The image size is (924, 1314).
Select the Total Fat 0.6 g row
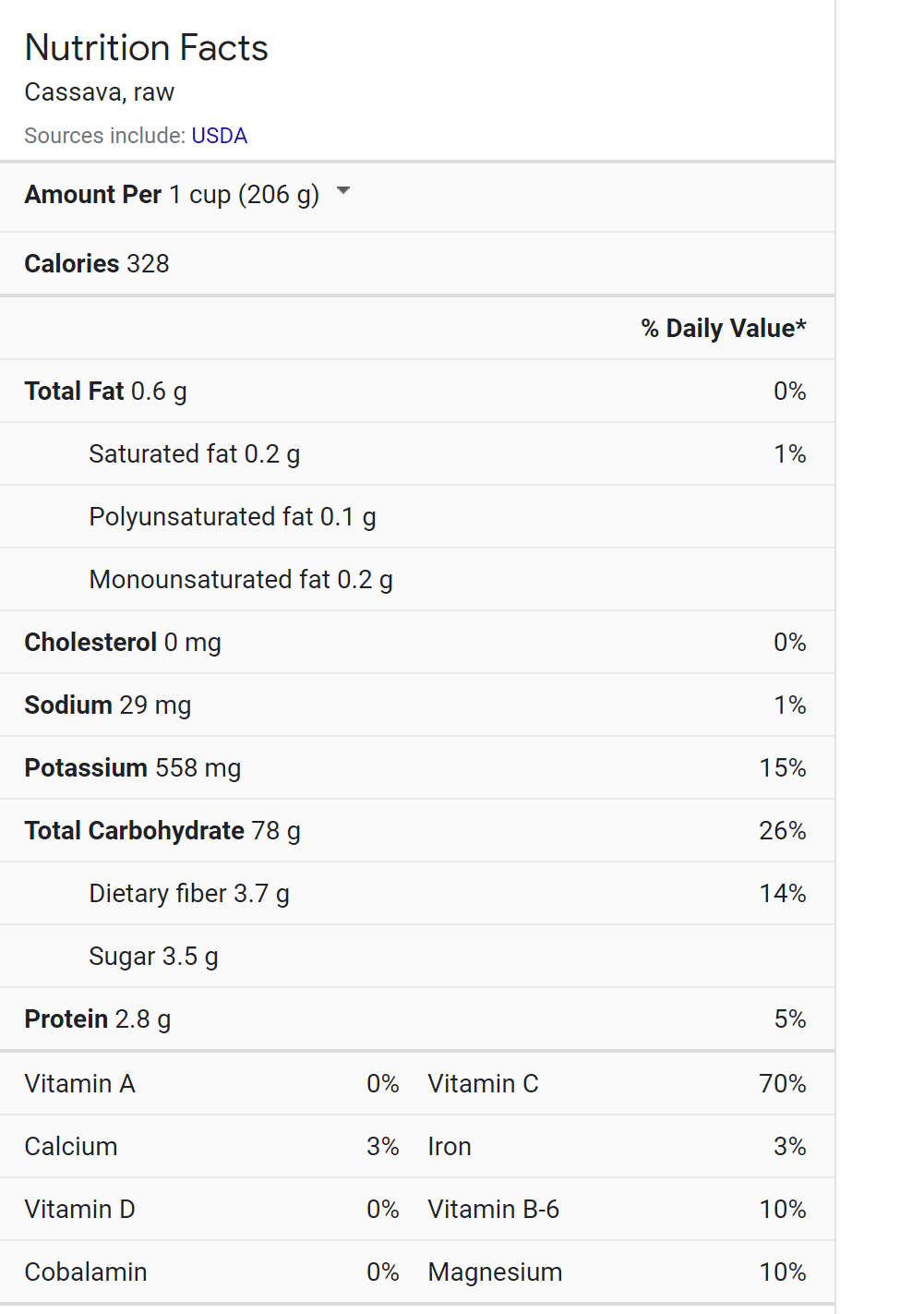(105, 392)
